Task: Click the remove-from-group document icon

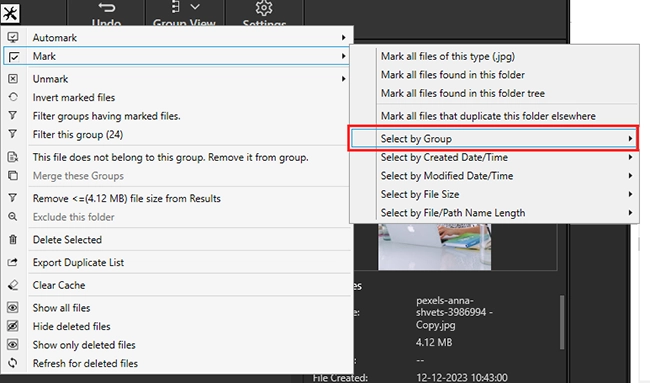Action: click(x=13, y=157)
